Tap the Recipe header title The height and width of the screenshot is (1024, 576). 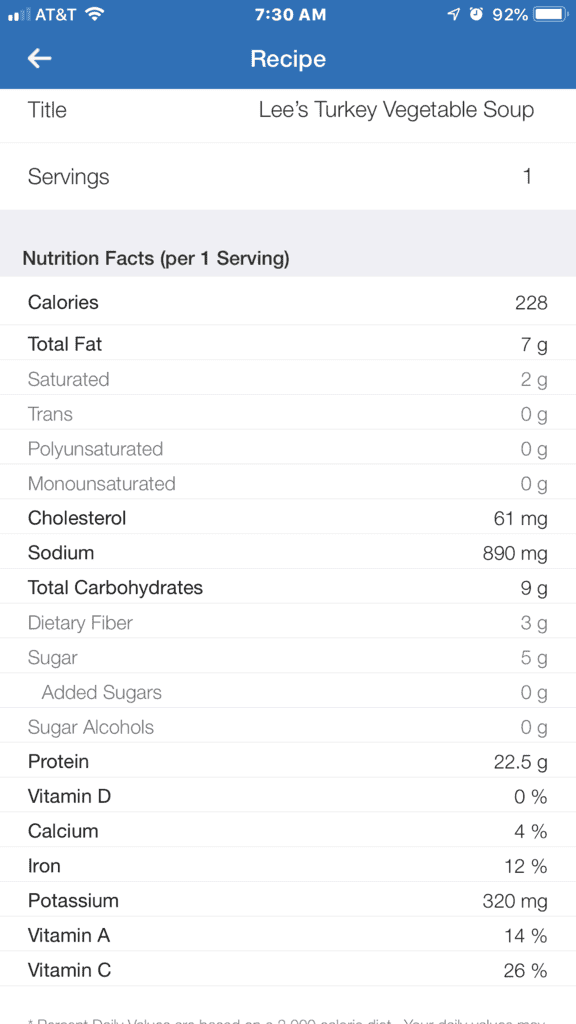288,59
